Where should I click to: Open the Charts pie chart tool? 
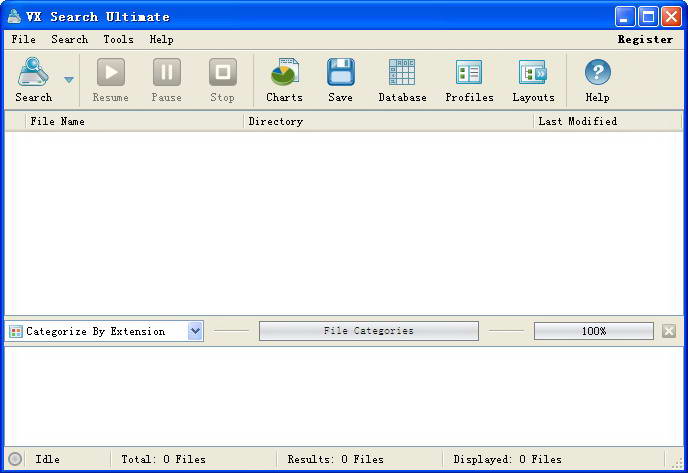pyautogui.click(x=284, y=80)
